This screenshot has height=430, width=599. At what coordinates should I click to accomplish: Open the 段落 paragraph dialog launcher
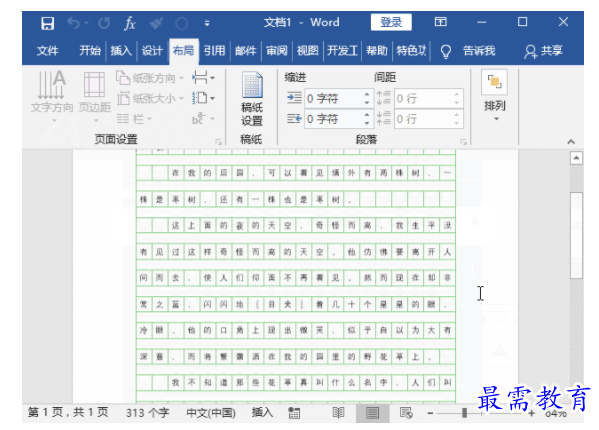coord(463,142)
